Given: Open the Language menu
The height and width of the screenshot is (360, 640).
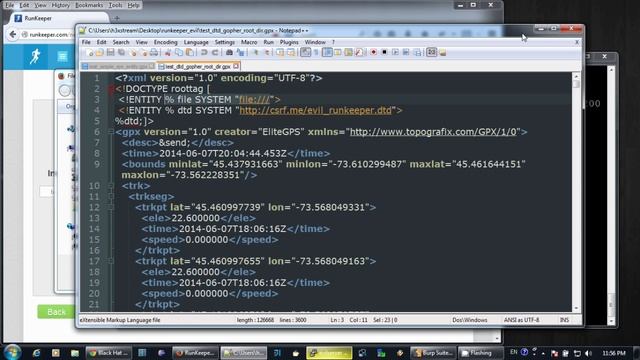Looking at the screenshot, I should (196, 42).
